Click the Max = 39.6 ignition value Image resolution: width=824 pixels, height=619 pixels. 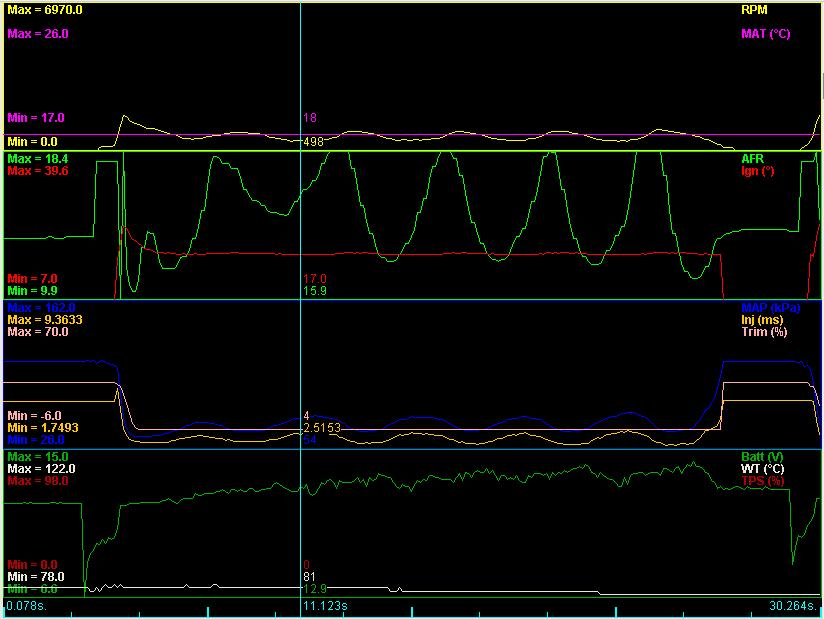click(38, 171)
